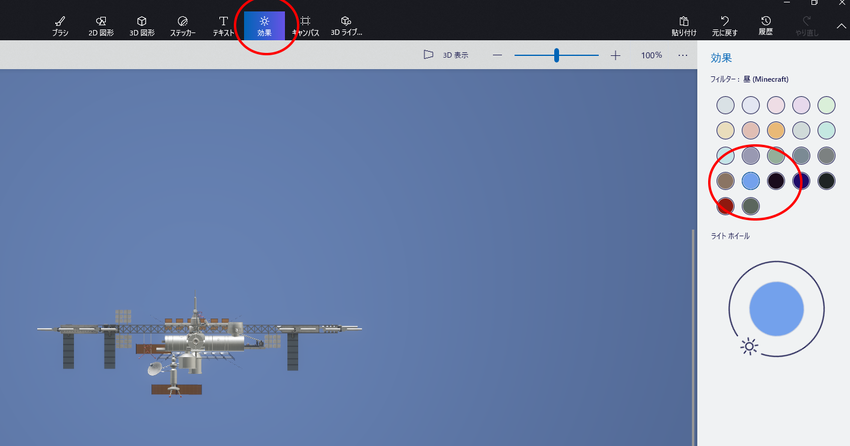The width and height of the screenshot is (850, 446).
Task: Open the 効果 effects tab
Action: 264,25
